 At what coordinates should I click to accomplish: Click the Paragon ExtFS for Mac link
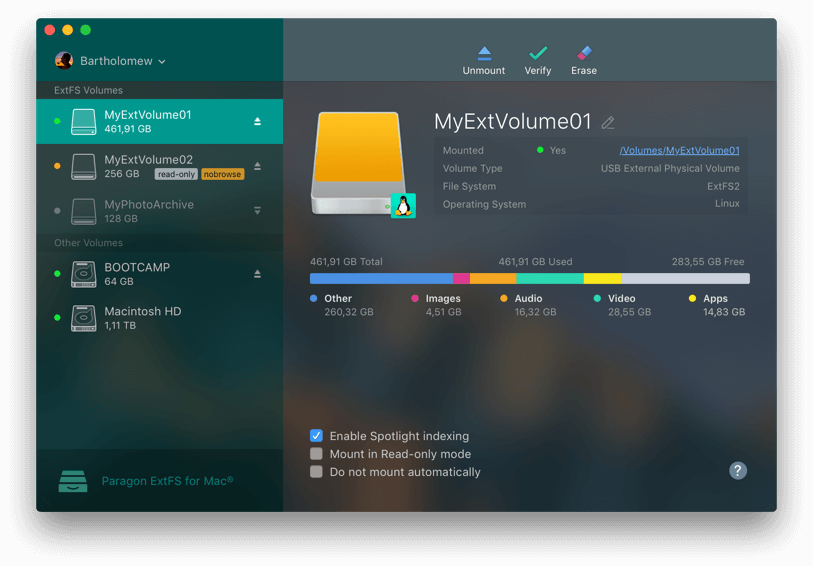point(167,481)
